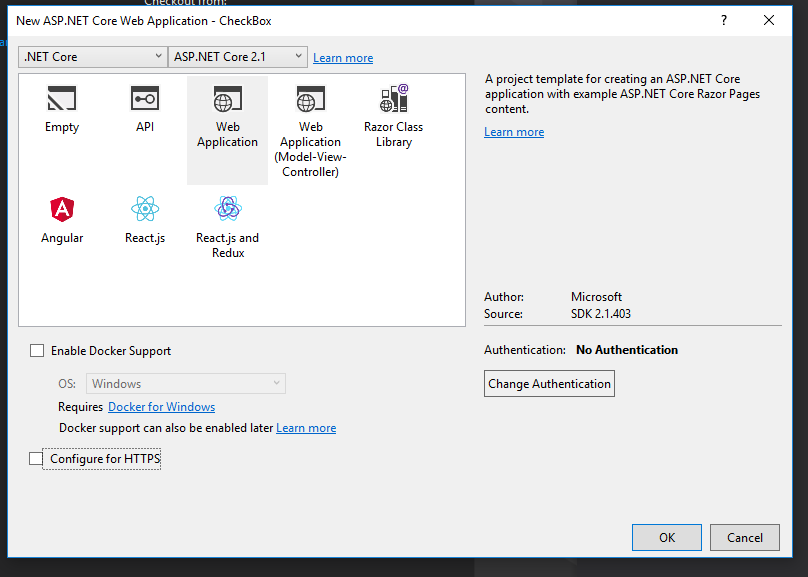Open the Docker for Windows link
The image size is (808, 577).
pyautogui.click(x=161, y=407)
